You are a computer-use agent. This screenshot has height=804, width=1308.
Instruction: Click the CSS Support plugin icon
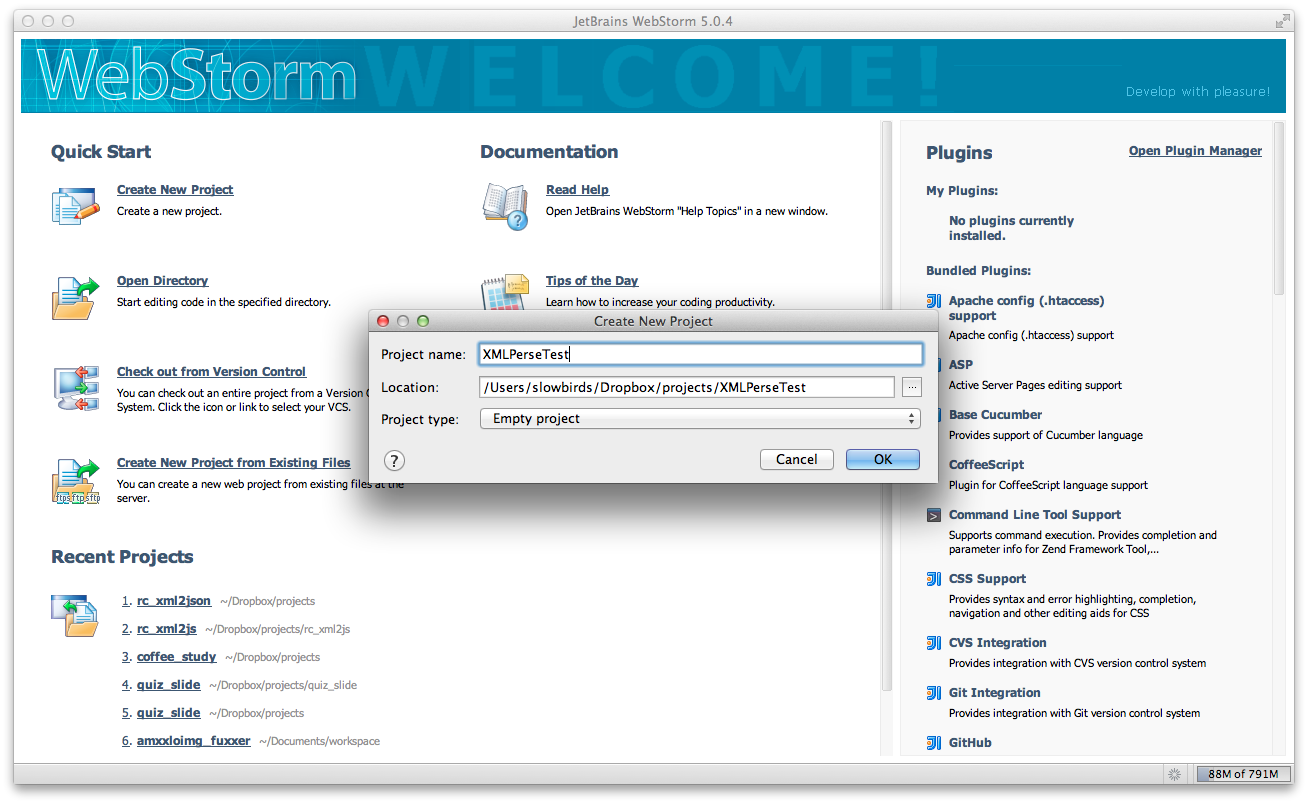932,579
